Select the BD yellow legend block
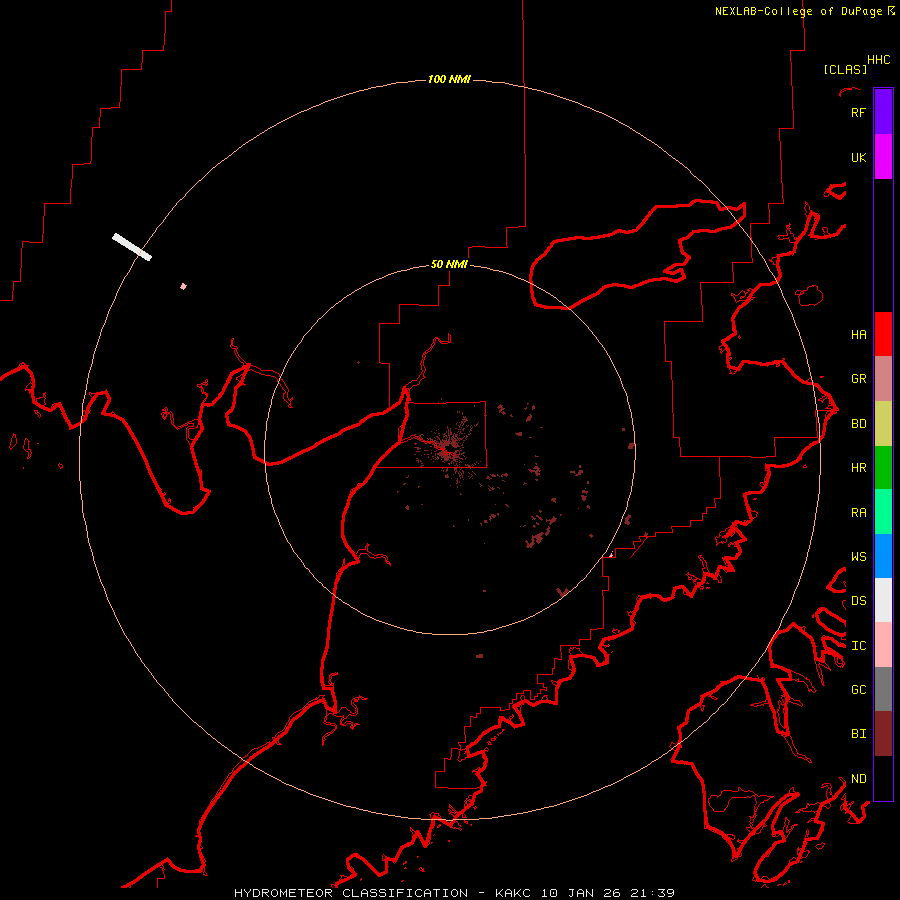The height and width of the screenshot is (900, 900). [883, 424]
